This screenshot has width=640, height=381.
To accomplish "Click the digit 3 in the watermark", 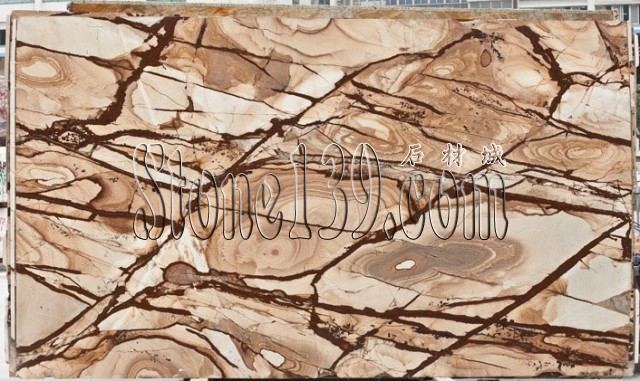I will [x=332, y=191].
